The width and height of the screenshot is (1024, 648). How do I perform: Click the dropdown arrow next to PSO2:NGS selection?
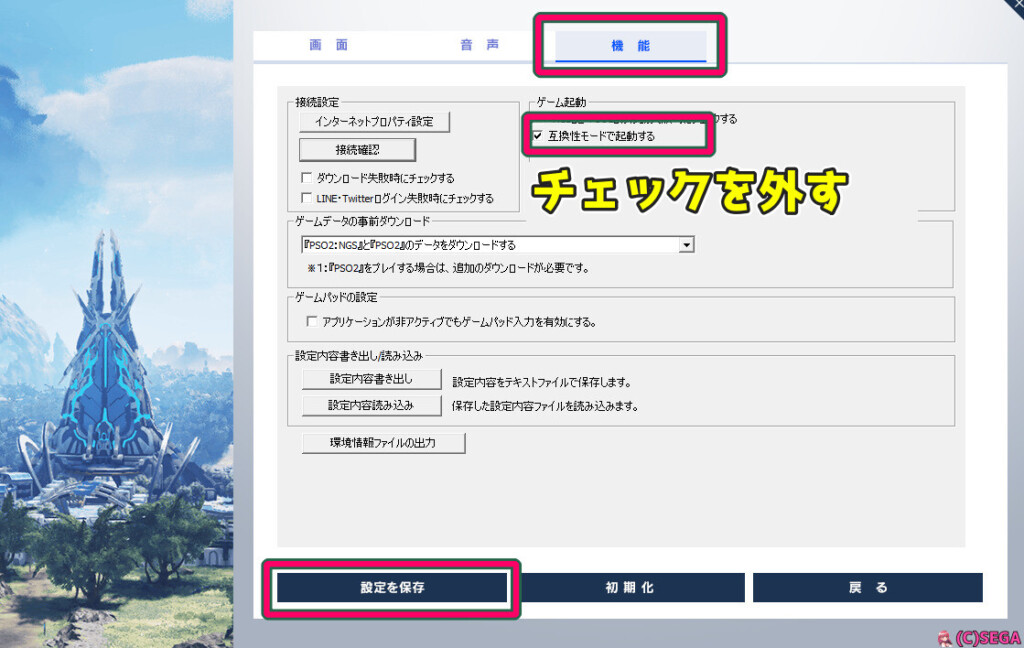[686, 244]
